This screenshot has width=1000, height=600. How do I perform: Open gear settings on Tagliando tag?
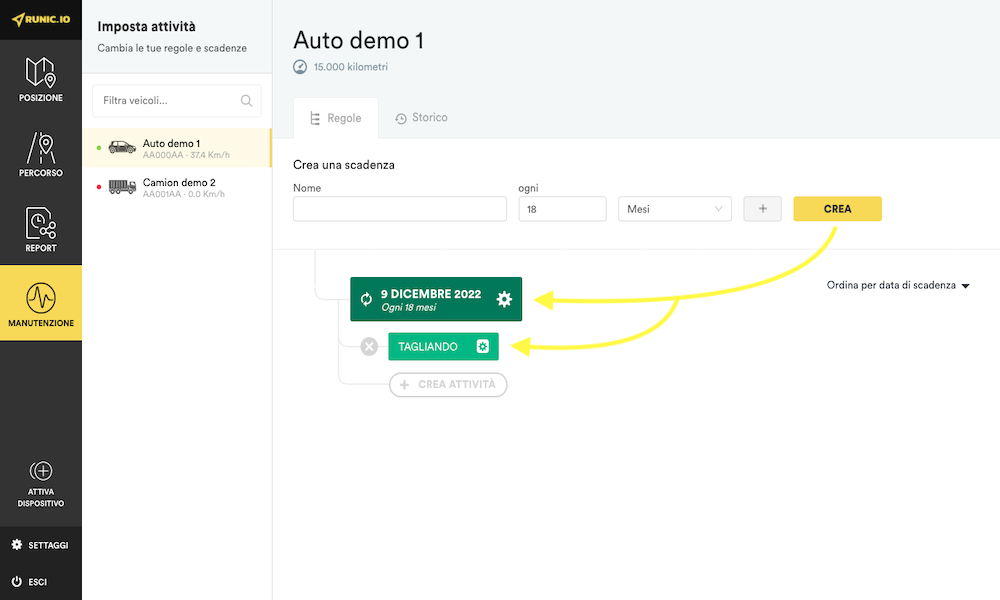point(483,346)
